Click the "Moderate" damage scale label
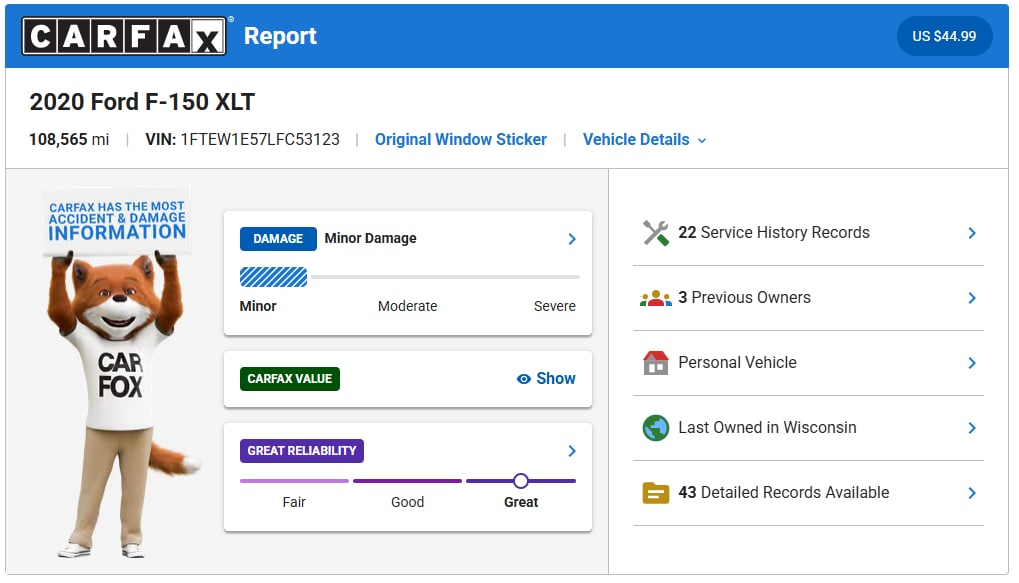The width and height of the screenshot is (1019, 583). pos(407,306)
